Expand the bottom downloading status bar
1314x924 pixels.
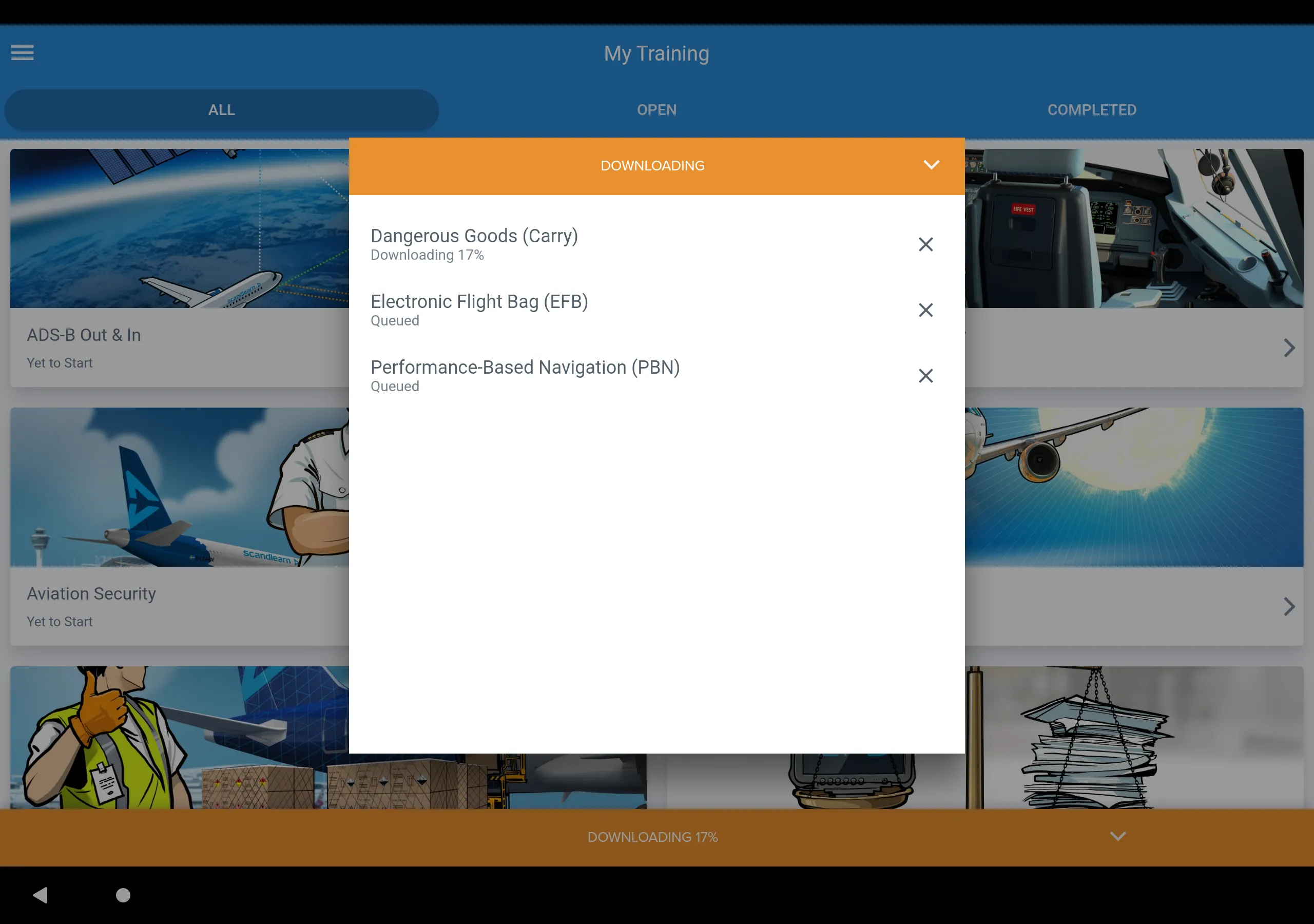tap(1118, 836)
